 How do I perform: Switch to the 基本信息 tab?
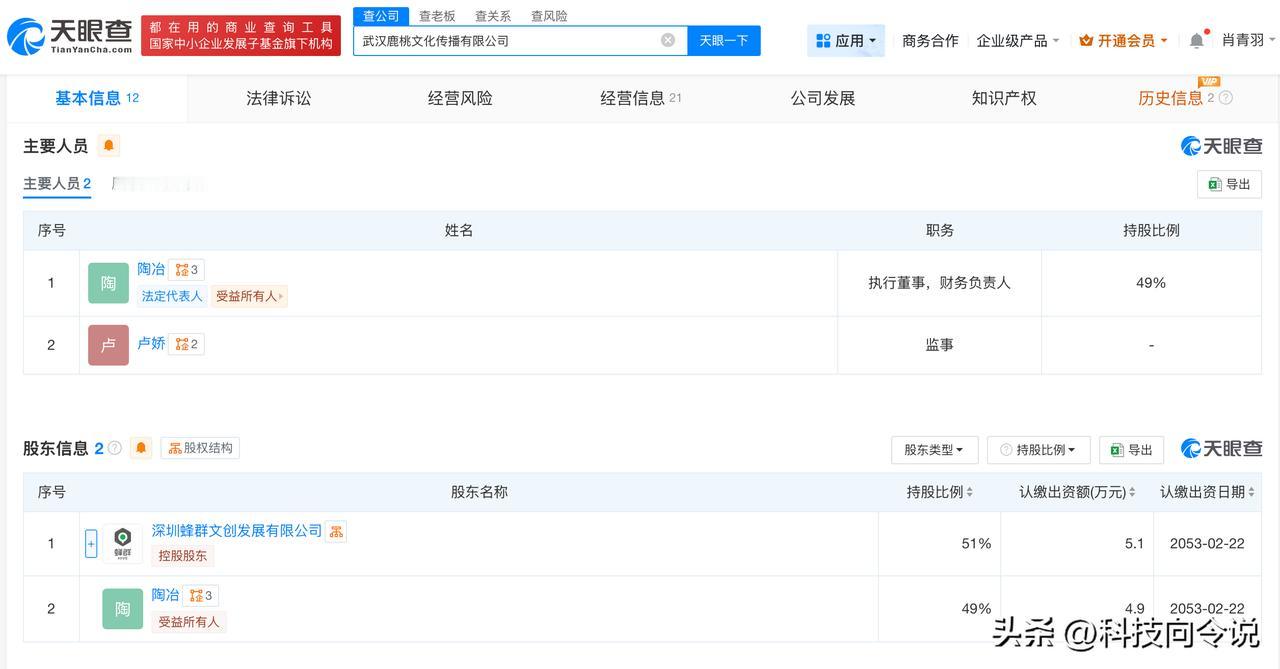(97, 98)
